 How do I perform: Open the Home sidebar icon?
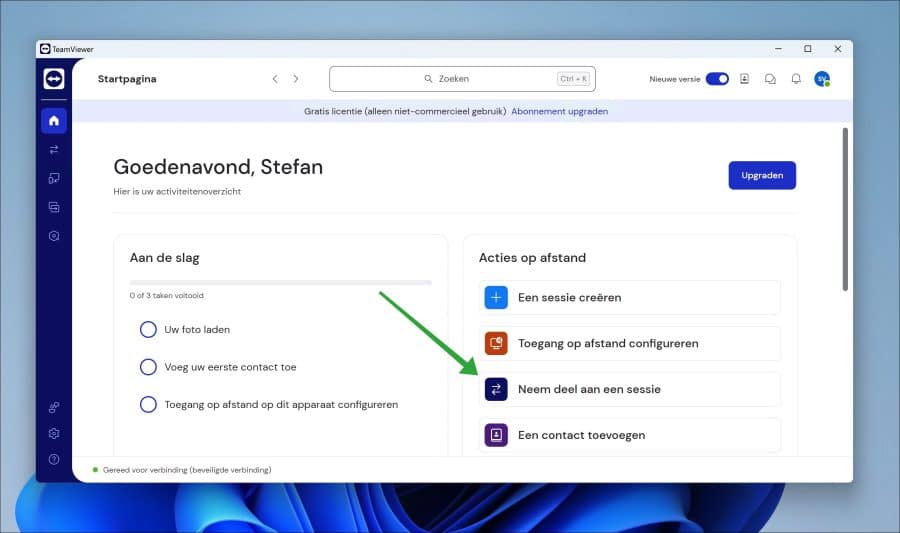pyautogui.click(x=54, y=120)
